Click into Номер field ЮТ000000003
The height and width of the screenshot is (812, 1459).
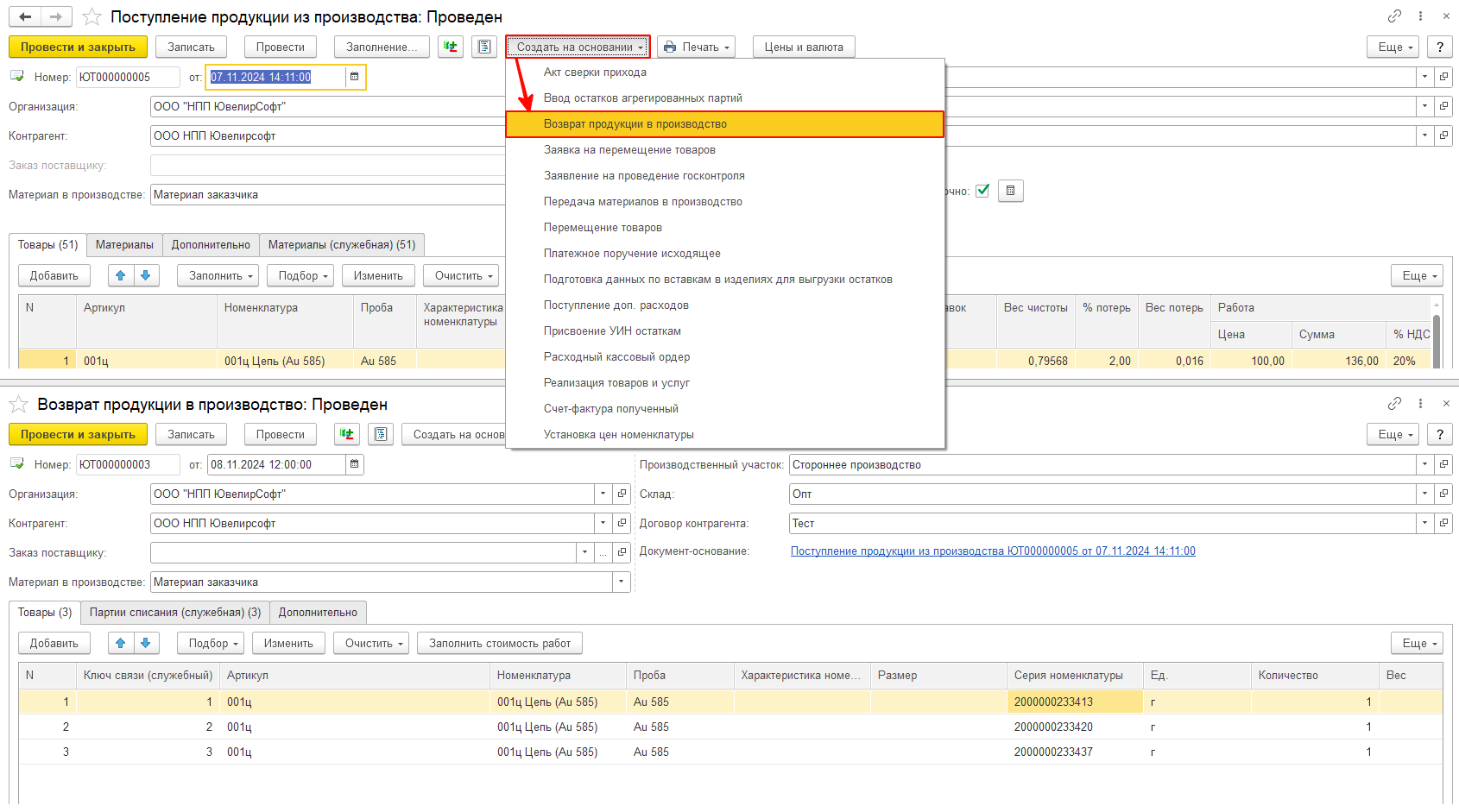pyautogui.click(x=128, y=464)
